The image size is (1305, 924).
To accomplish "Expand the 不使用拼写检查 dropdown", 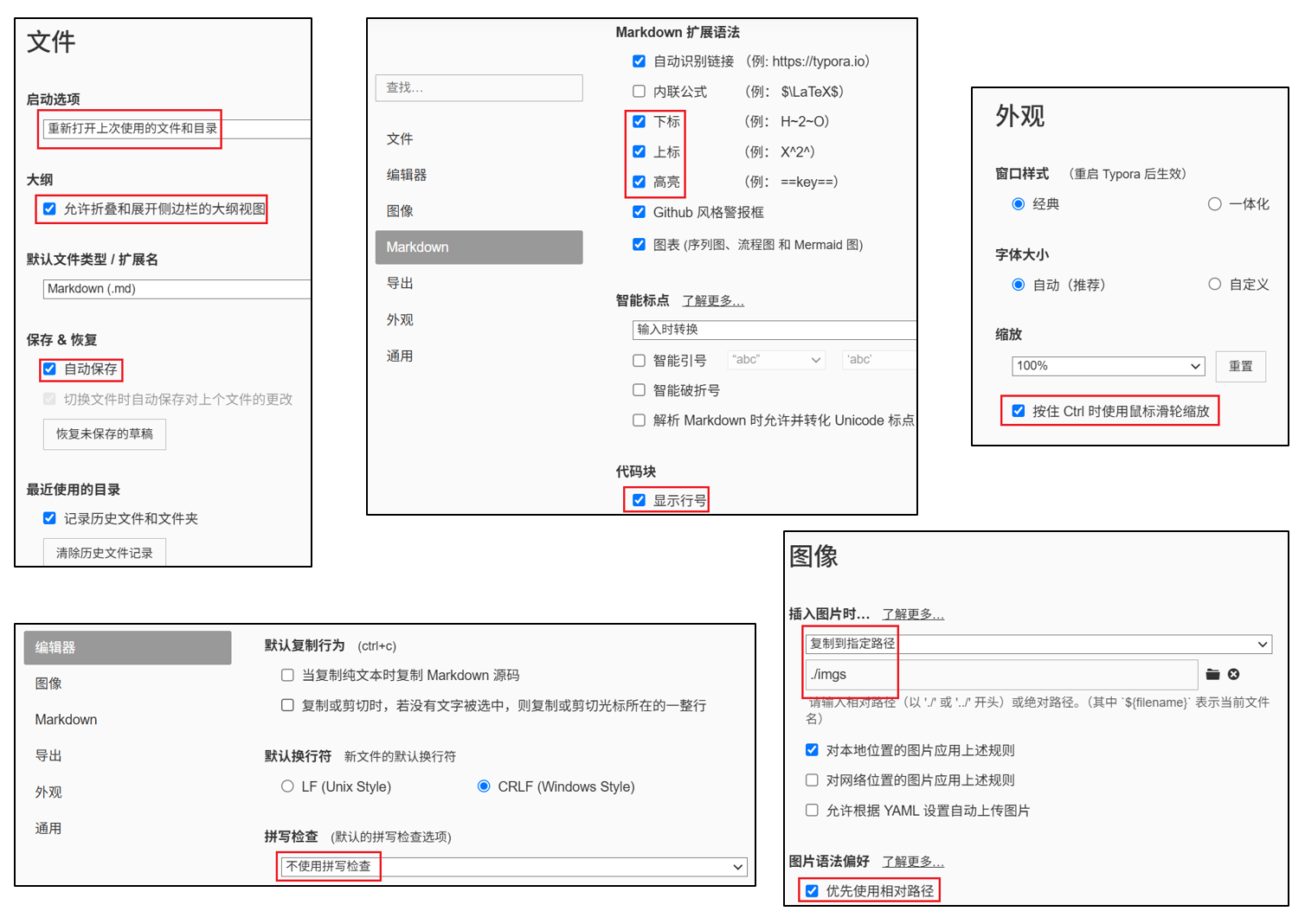I will pos(513,866).
